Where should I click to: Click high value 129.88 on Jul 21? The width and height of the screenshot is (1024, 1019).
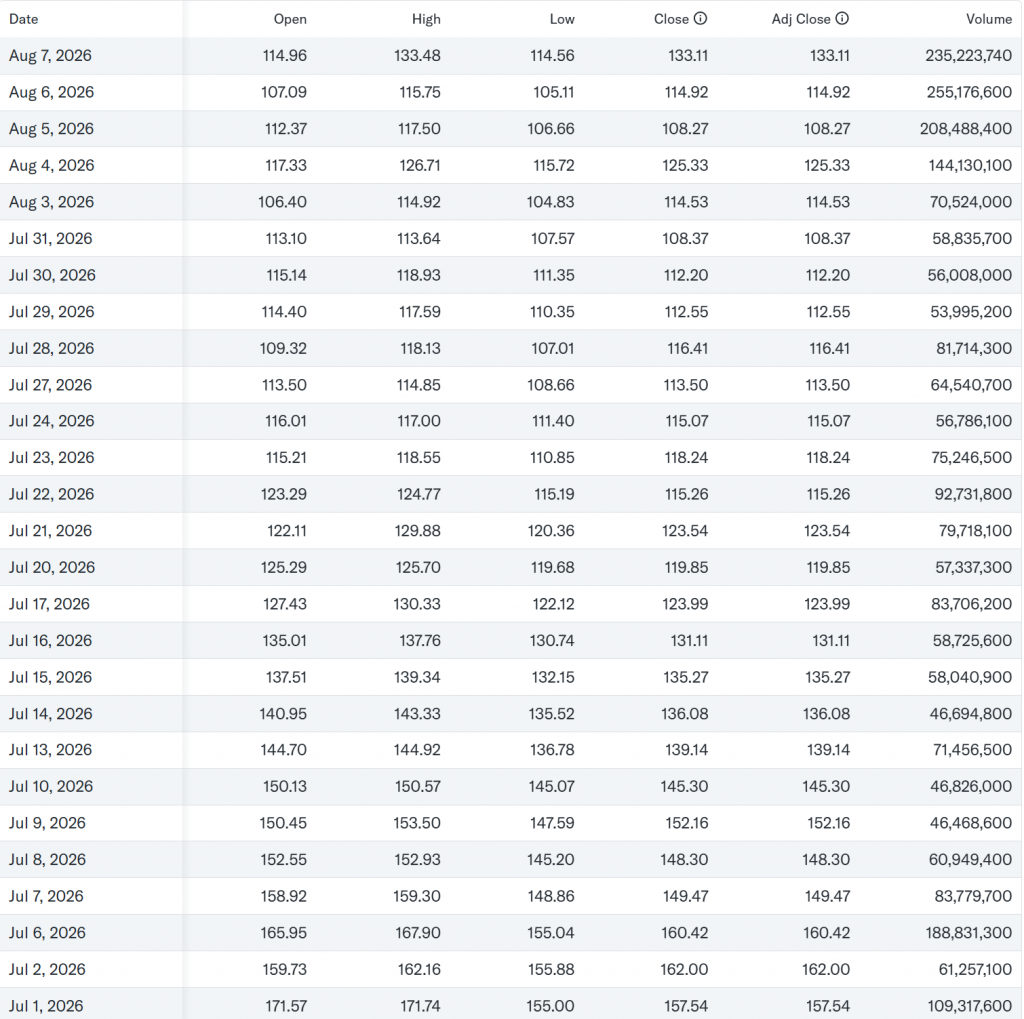417,530
